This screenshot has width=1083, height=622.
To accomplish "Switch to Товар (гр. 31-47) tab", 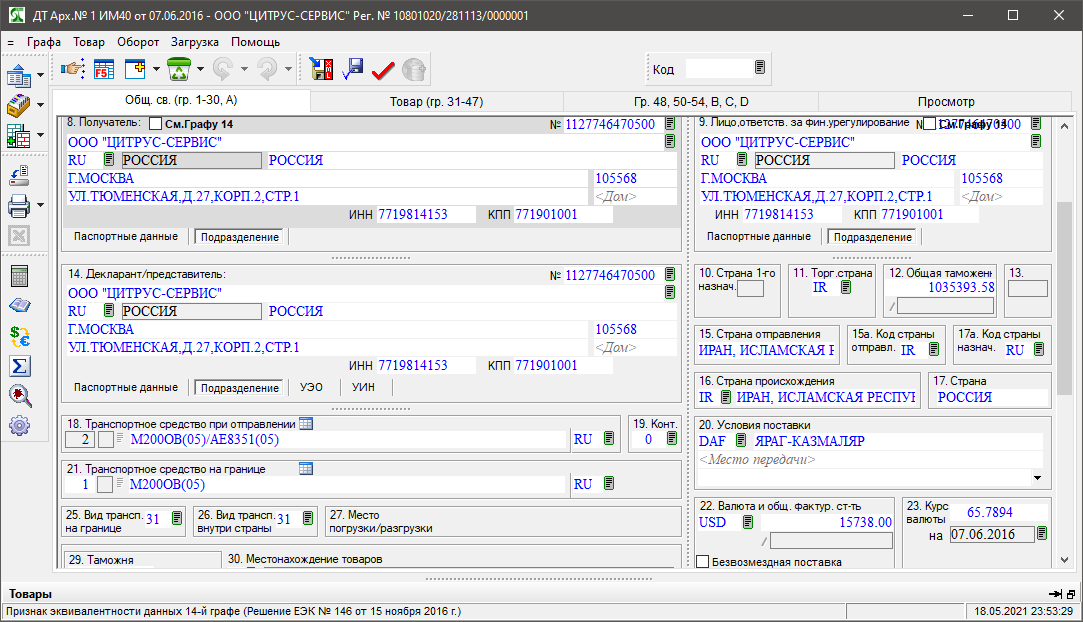I will click(437, 101).
